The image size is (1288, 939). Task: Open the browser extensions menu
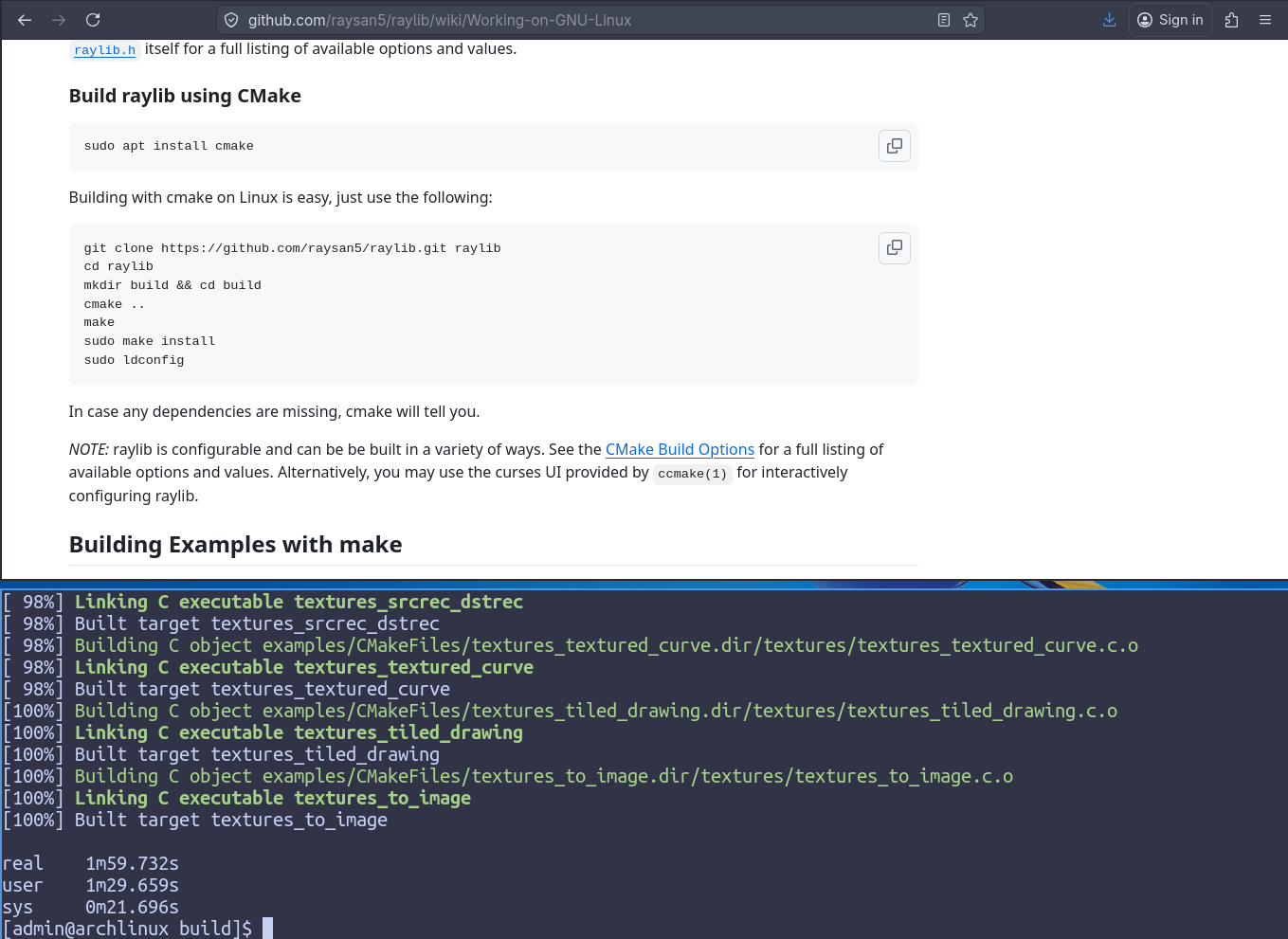tap(1231, 20)
